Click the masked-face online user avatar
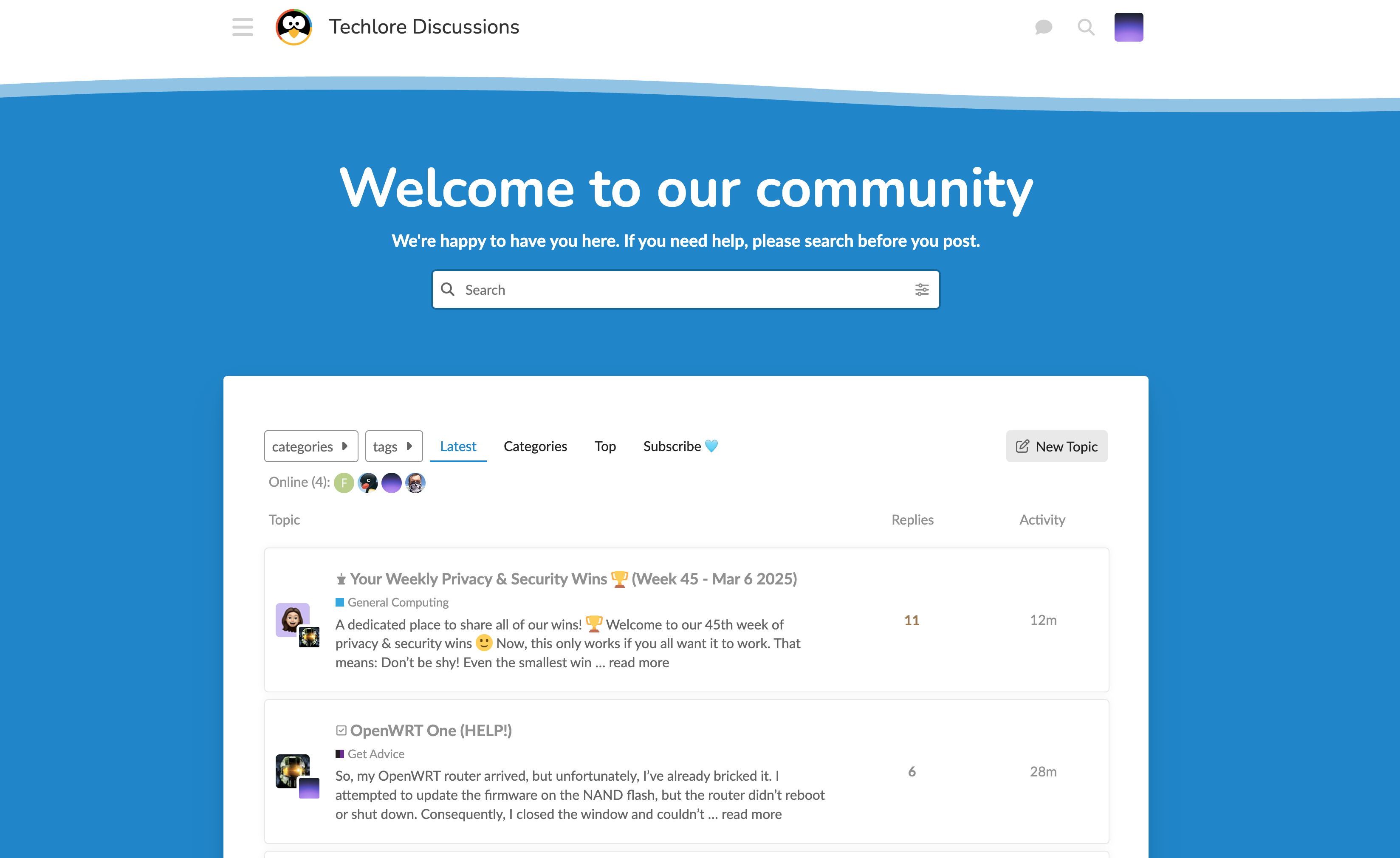The width and height of the screenshot is (1400, 858). point(415,483)
